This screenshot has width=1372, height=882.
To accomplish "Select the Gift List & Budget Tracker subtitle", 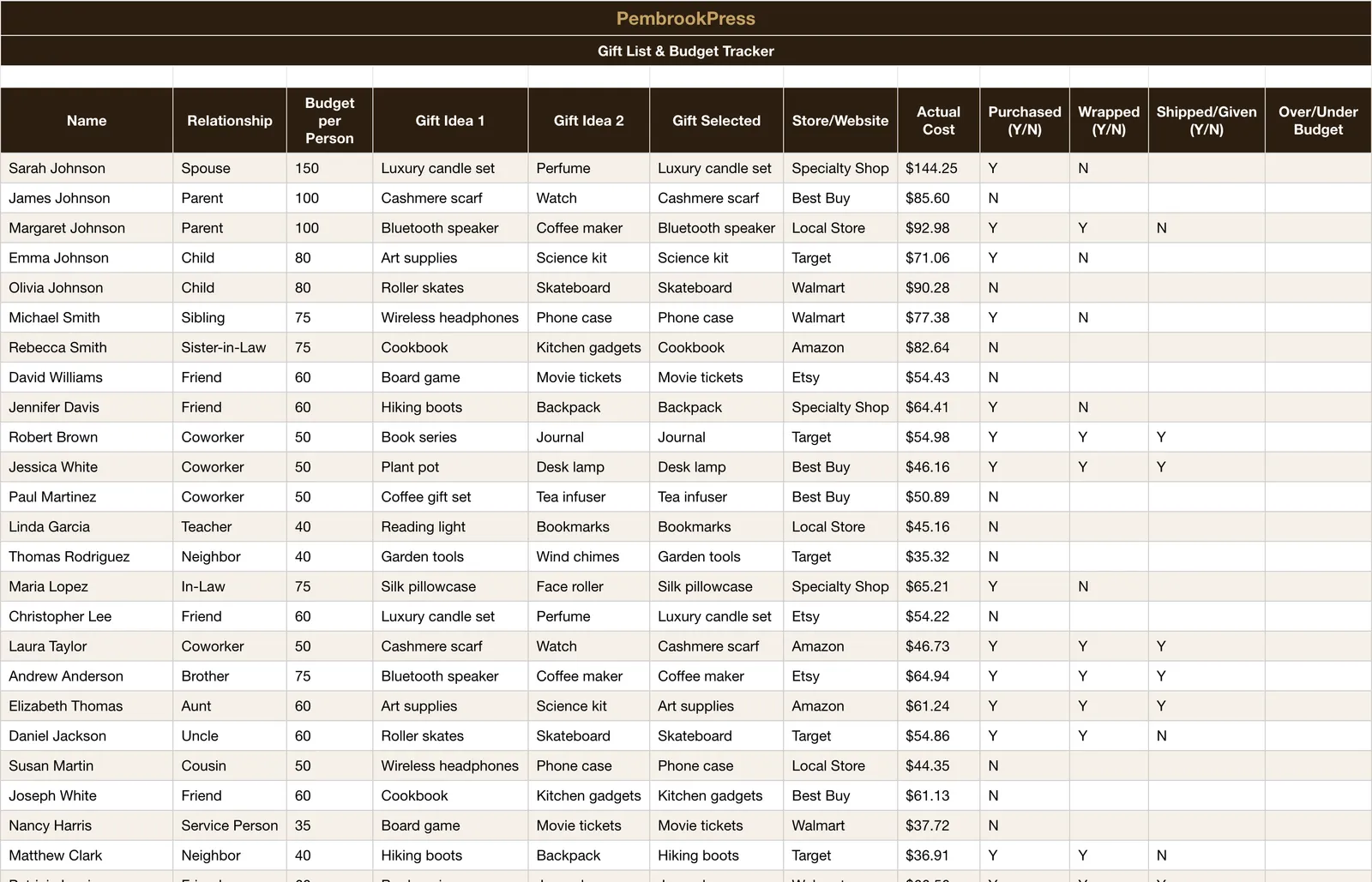I will [x=686, y=51].
